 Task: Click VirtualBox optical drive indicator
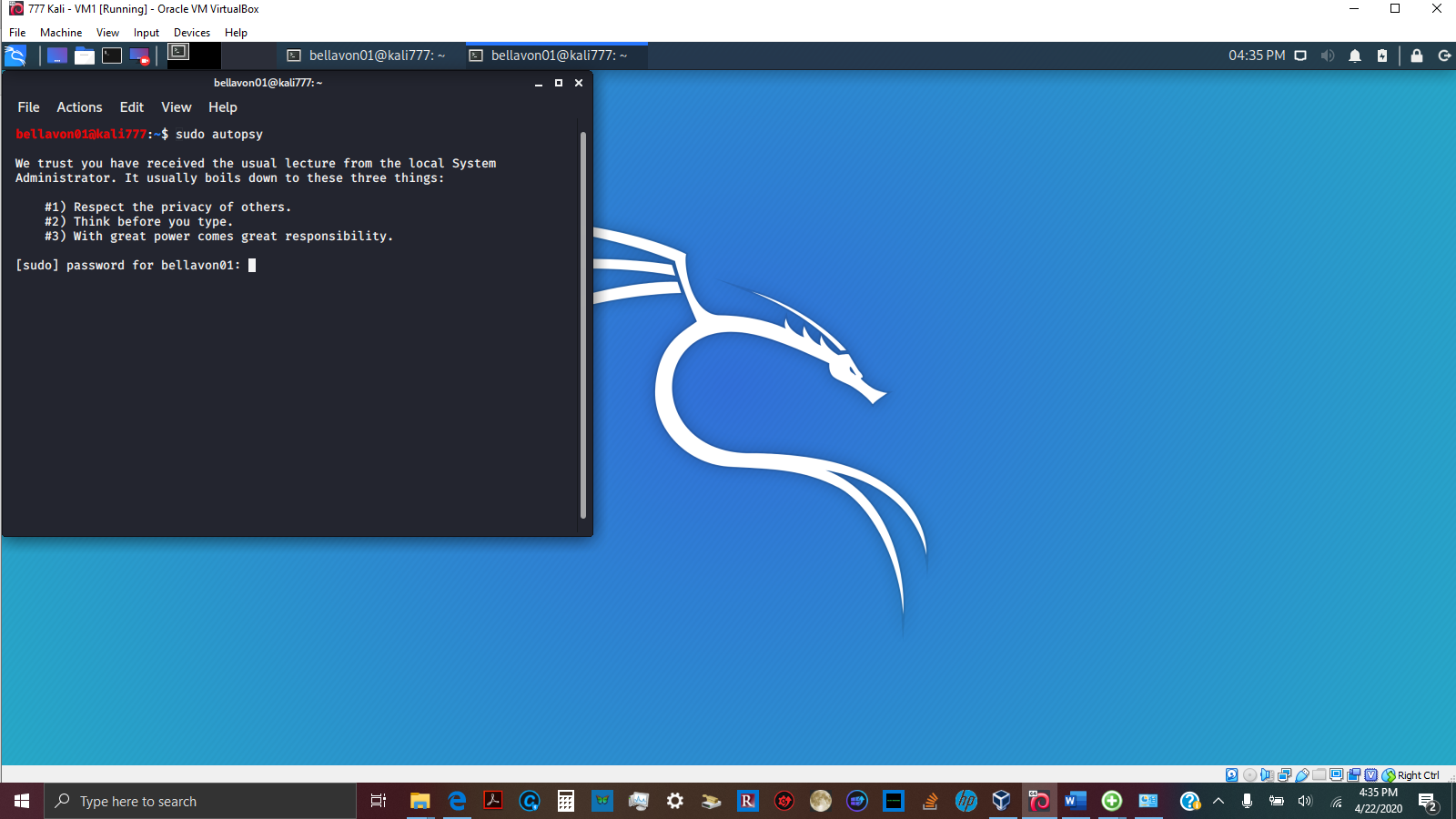[1249, 775]
